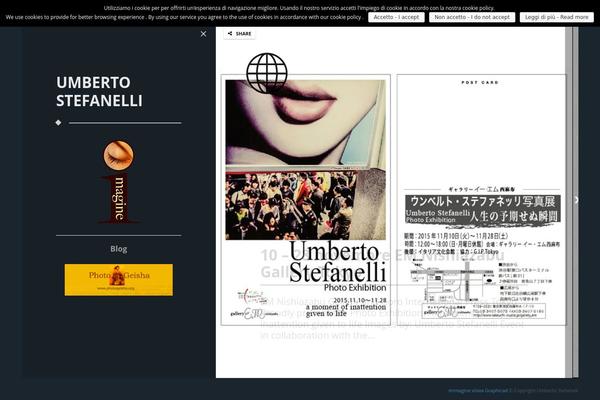
Task: Click the Photo Geisha yellow banner
Action: click(x=119, y=280)
